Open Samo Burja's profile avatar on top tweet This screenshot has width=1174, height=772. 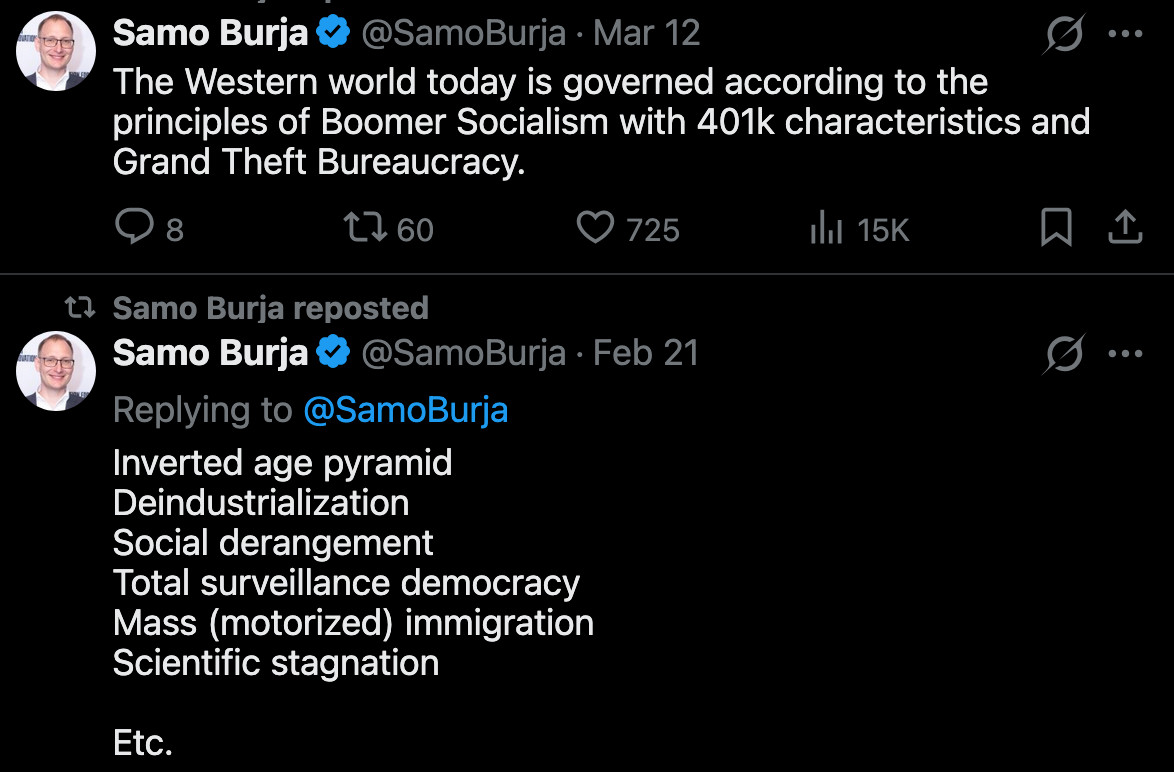coord(55,49)
